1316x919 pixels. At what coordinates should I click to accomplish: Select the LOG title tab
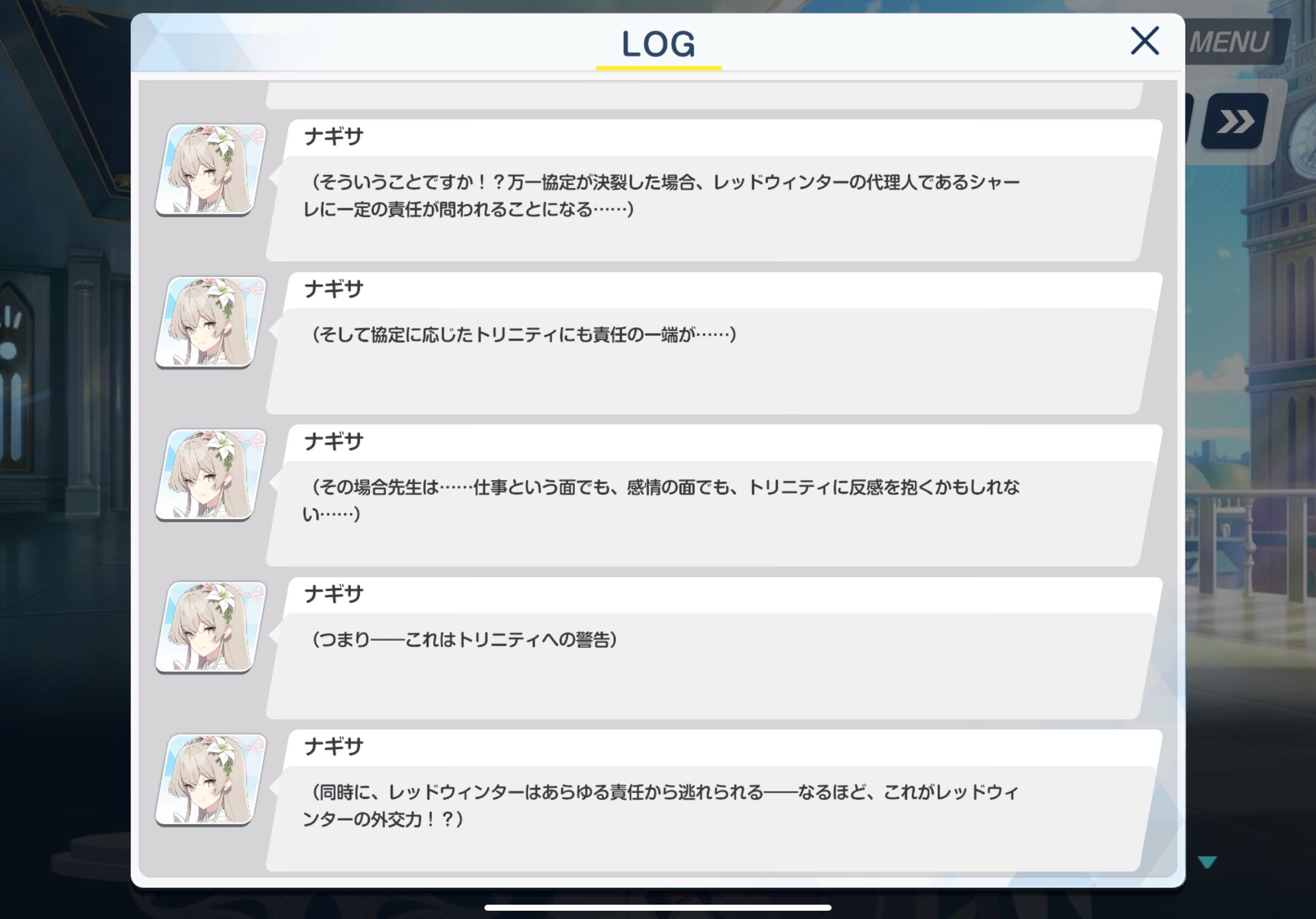[659, 45]
